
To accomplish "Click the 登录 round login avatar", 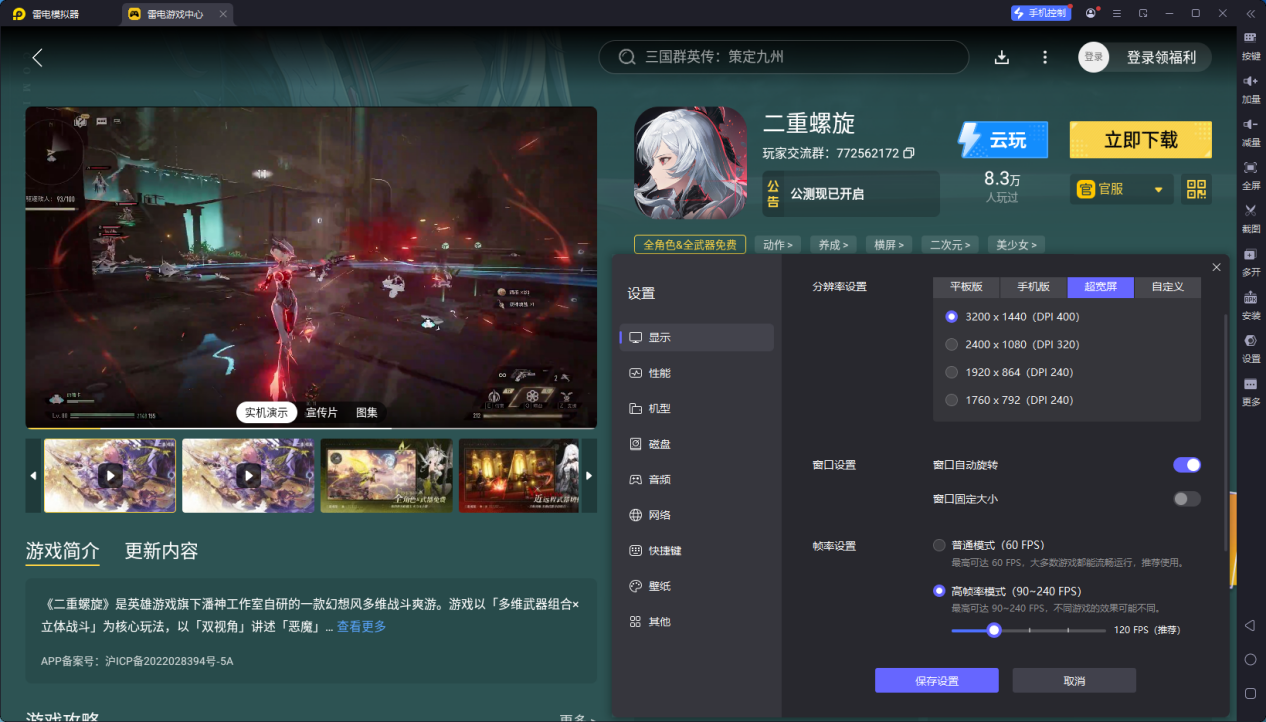I will (1094, 57).
